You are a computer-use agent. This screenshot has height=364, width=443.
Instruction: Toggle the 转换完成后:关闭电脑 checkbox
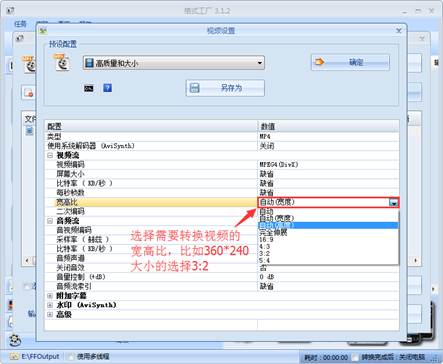pyautogui.click(x=355, y=357)
